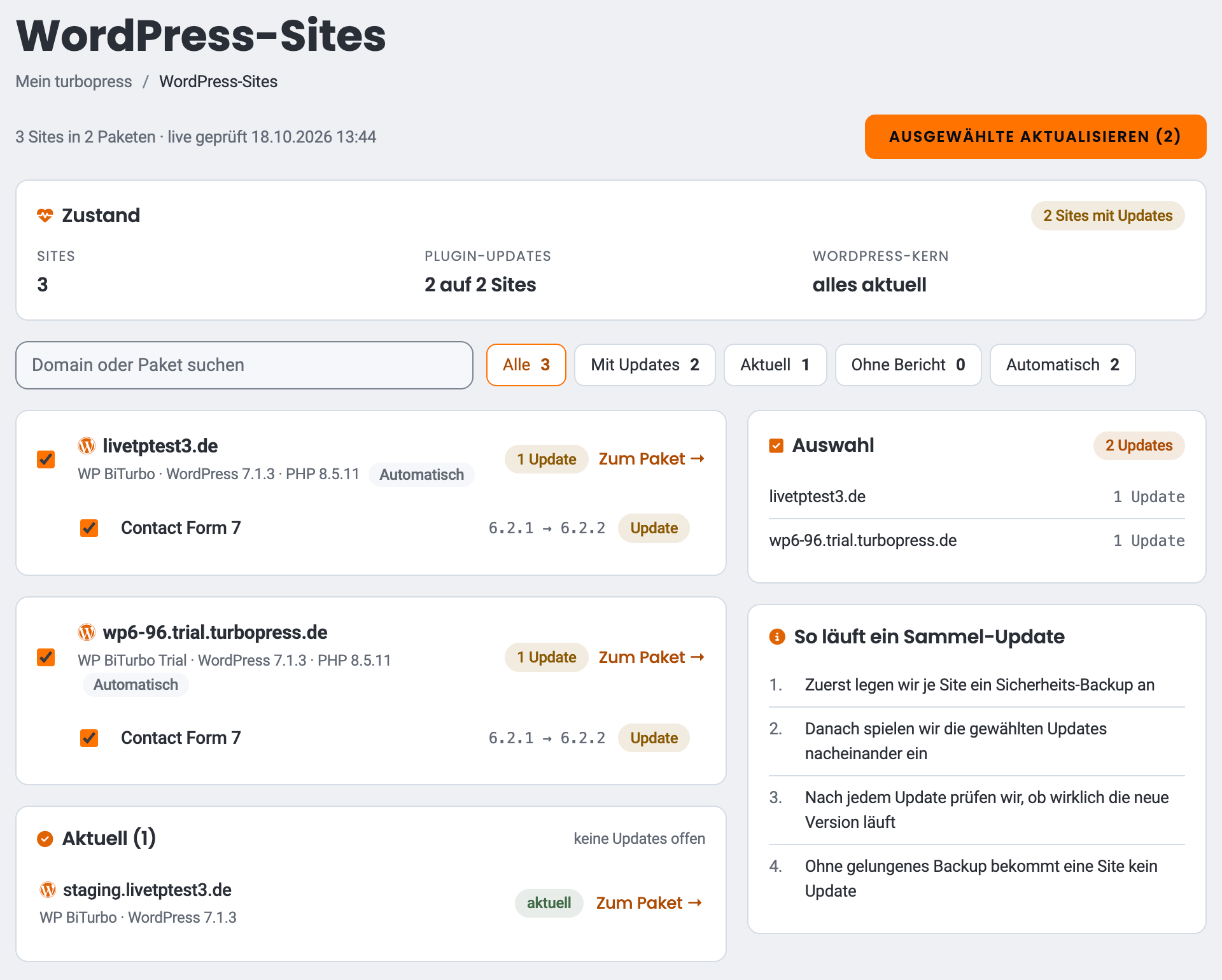Click Update badge in wp6-96 Contact Form row
Viewport: 1222px width, 980px height.
[654, 738]
